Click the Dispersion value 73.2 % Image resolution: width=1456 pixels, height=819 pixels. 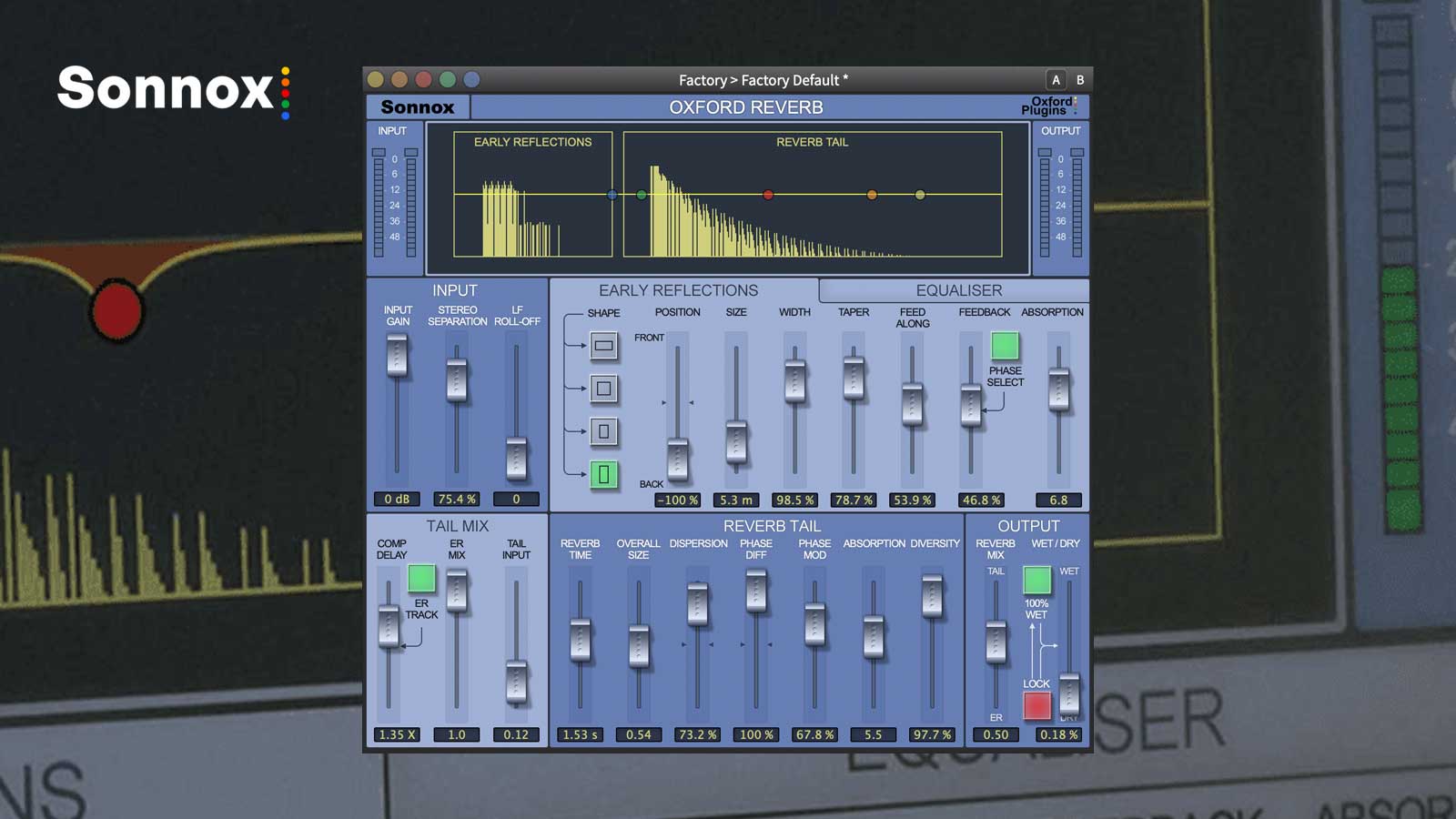click(x=697, y=734)
